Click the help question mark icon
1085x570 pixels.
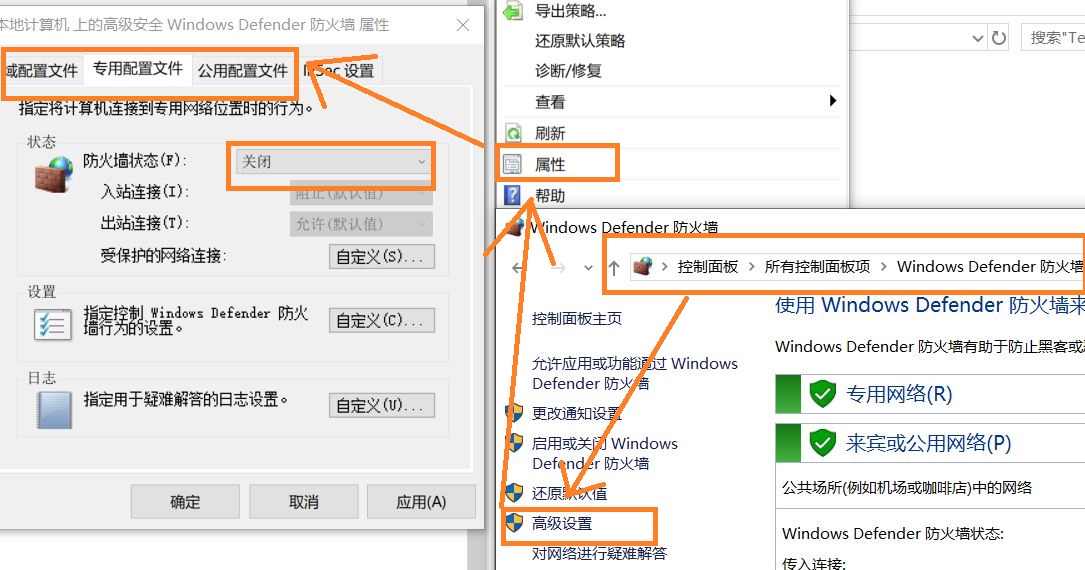tap(511, 196)
